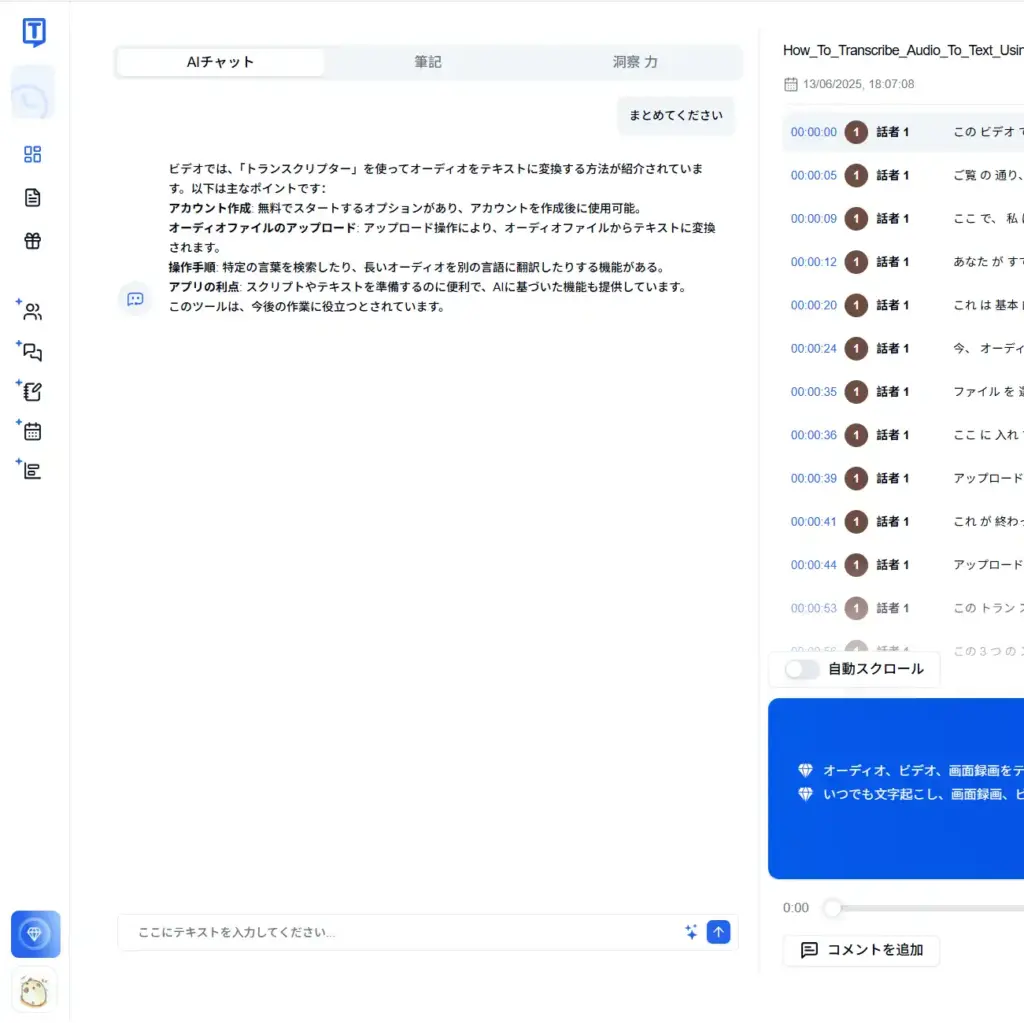Click the file title How_To_Transcribe_Audio_To_Text
Screen dimensions: 1024x1024
[x=903, y=50]
